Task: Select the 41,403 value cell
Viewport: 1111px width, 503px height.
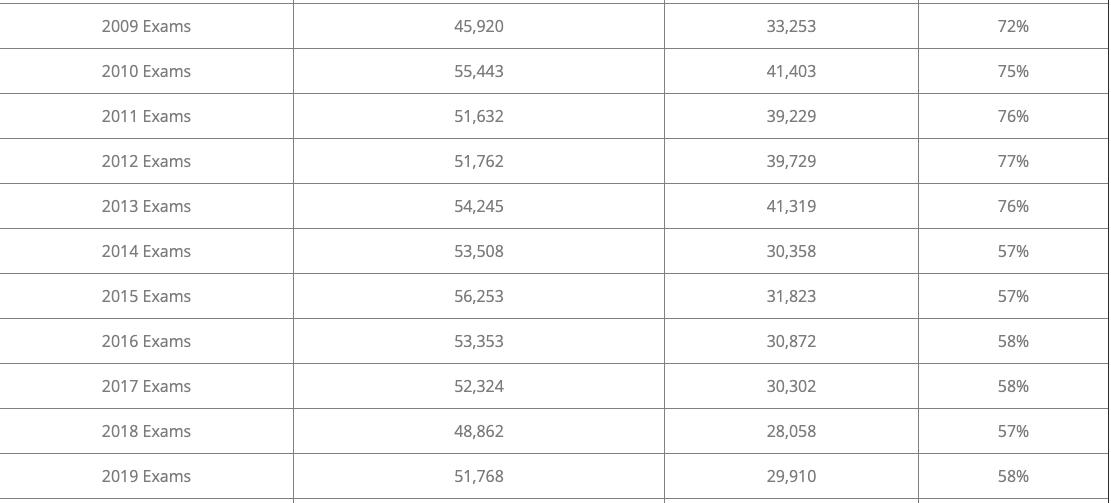Action: pyautogui.click(x=791, y=71)
